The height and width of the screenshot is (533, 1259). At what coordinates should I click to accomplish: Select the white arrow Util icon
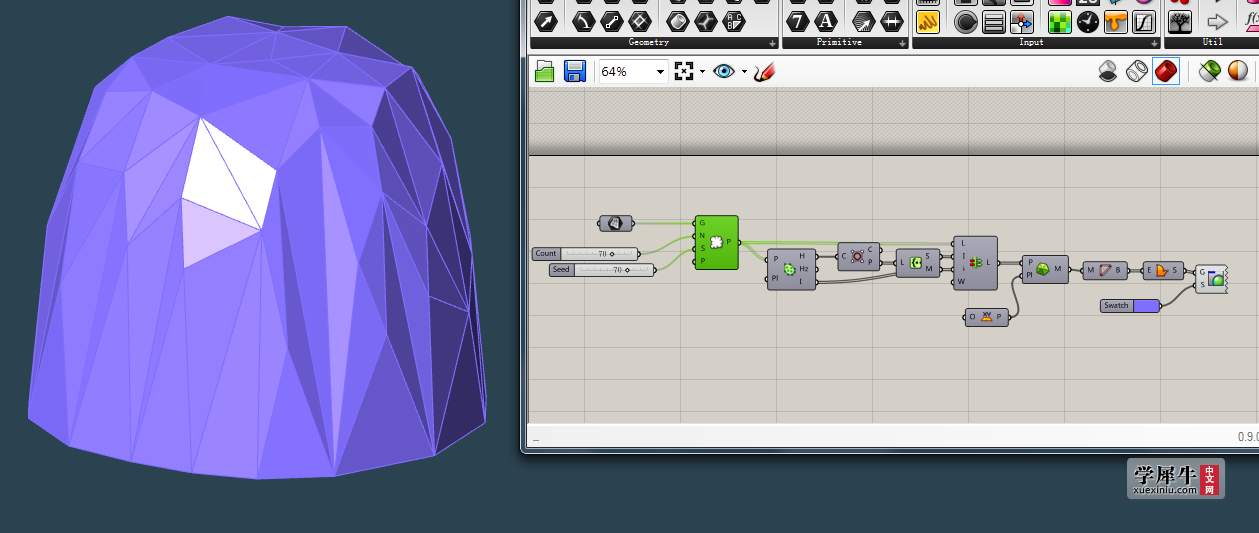tap(1217, 21)
